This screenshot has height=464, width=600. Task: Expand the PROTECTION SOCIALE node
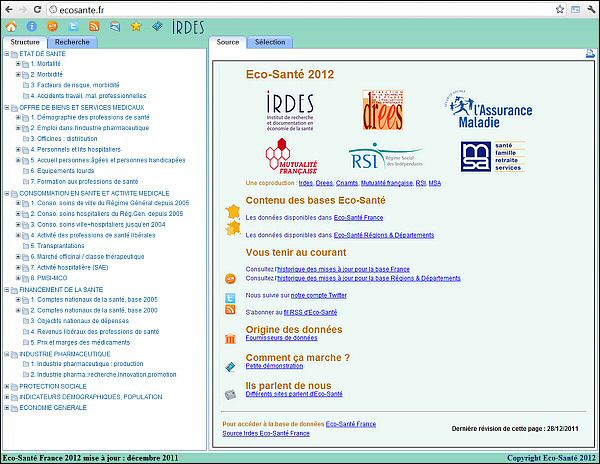point(7,387)
